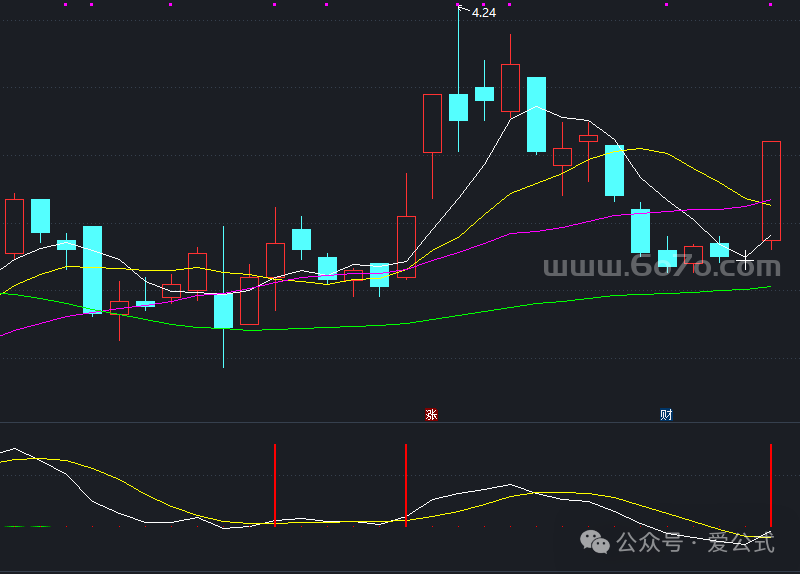Click the blue 财 marker icon
The image size is (800, 574).
665,414
